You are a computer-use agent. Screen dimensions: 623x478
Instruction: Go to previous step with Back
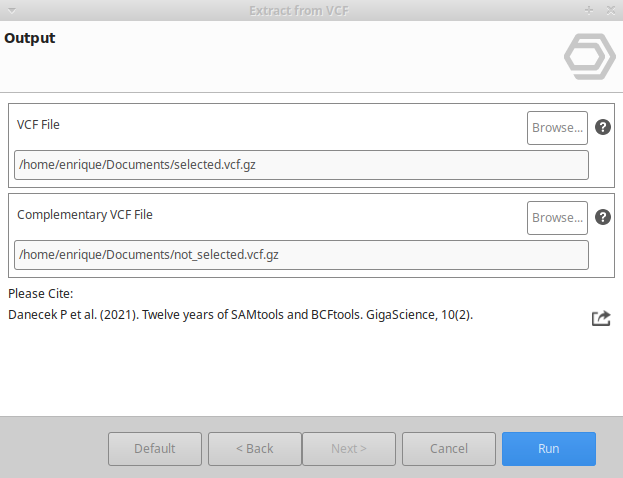(x=255, y=448)
